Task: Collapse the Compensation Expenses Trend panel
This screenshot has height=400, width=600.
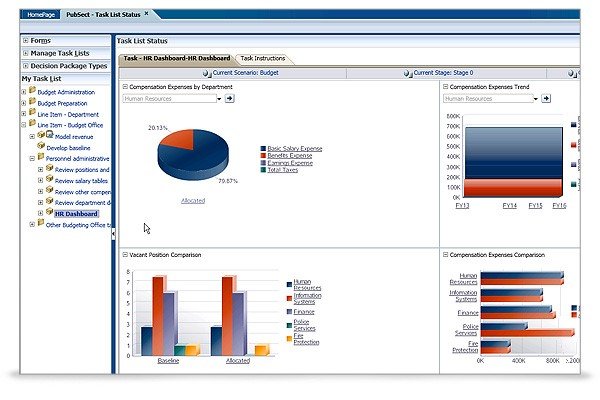Action: (445, 87)
